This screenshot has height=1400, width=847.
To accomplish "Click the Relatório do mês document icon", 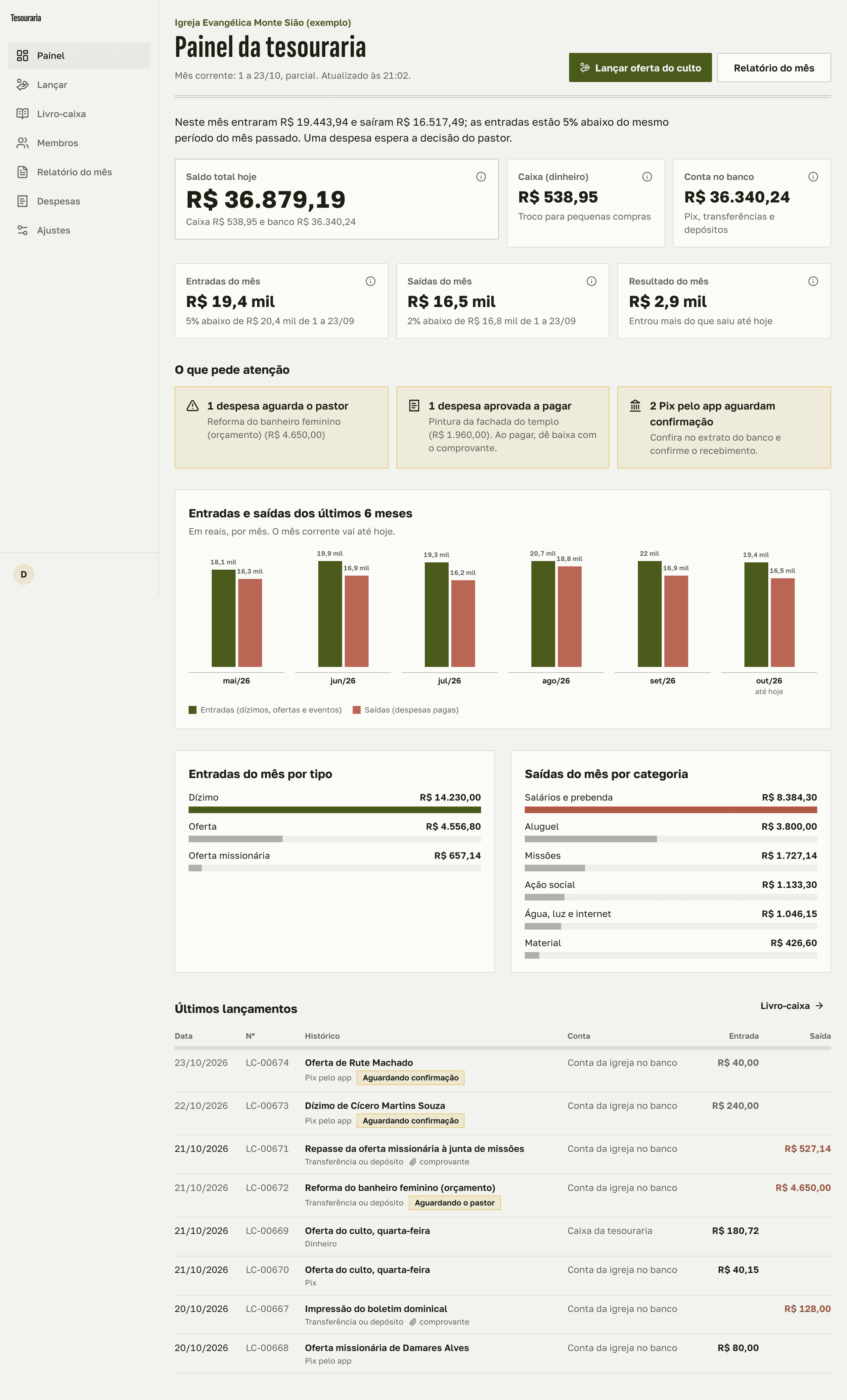I will (22, 172).
